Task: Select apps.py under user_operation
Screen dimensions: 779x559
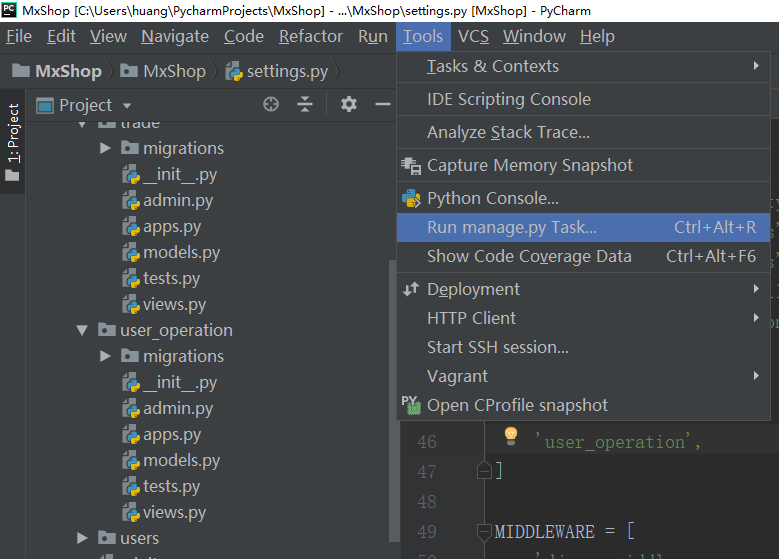Action: [x=161, y=435]
